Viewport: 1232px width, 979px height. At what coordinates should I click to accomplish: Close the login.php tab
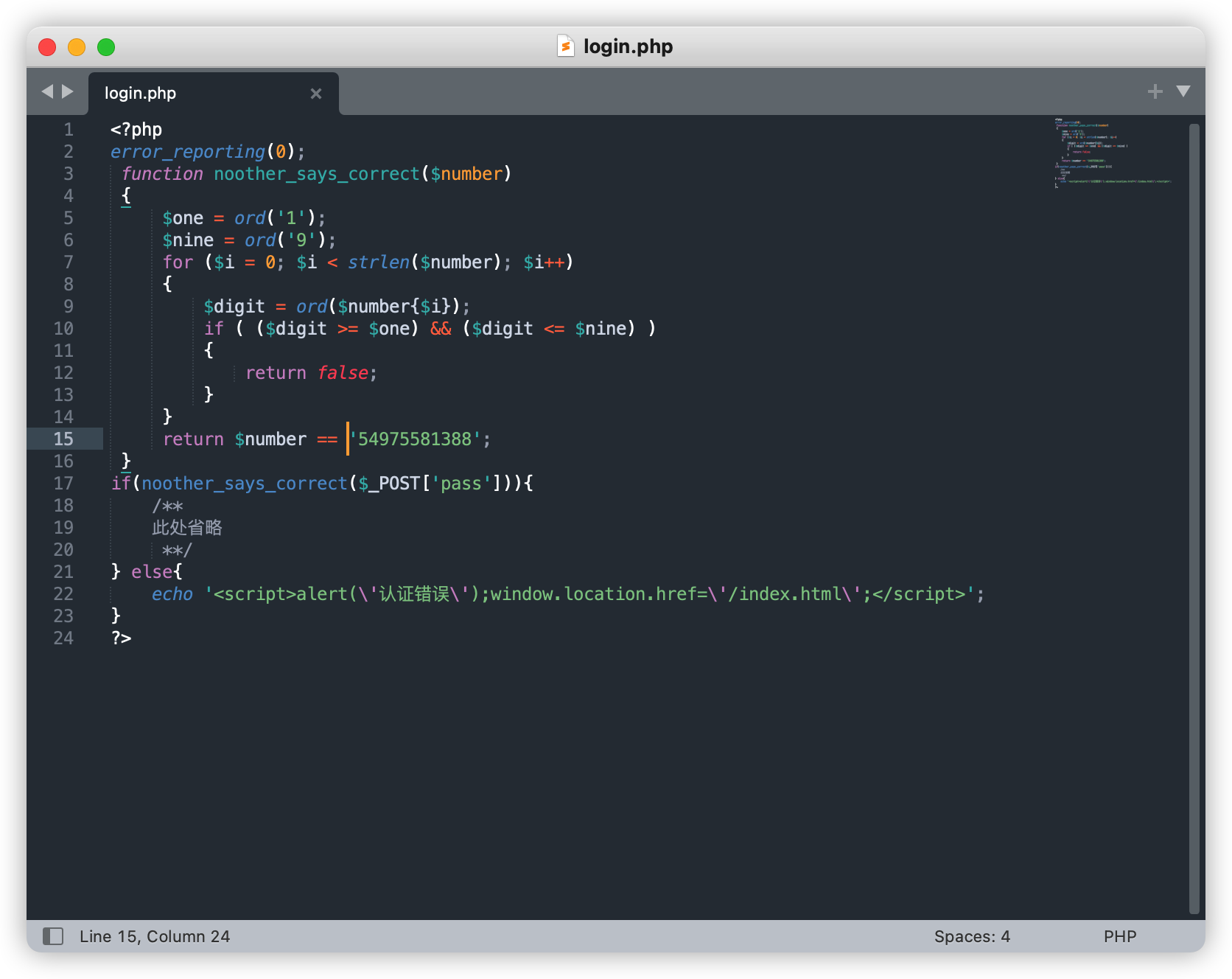coord(316,94)
